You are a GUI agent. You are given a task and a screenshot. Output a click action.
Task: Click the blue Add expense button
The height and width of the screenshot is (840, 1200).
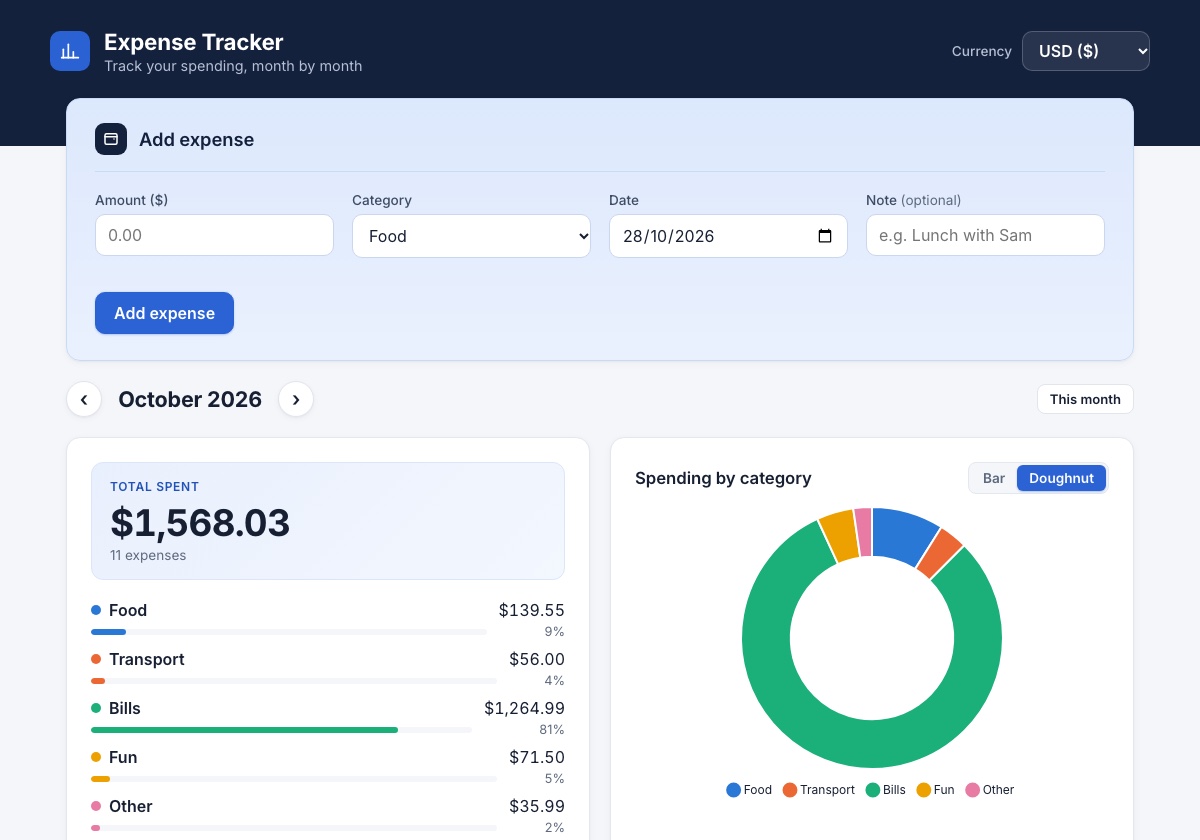[x=164, y=313]
